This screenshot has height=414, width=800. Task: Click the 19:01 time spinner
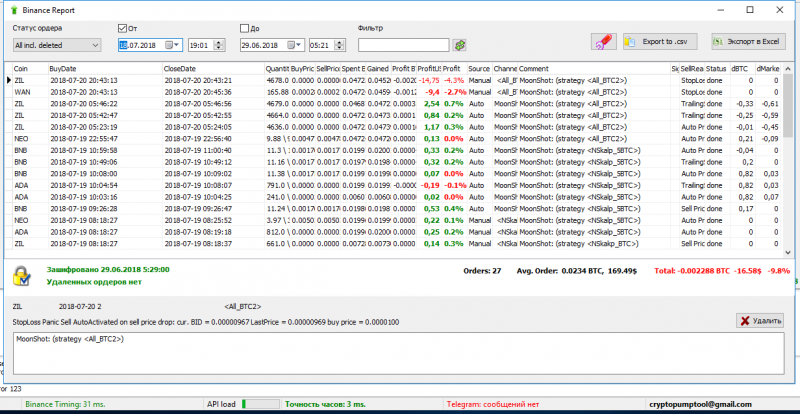219,45
